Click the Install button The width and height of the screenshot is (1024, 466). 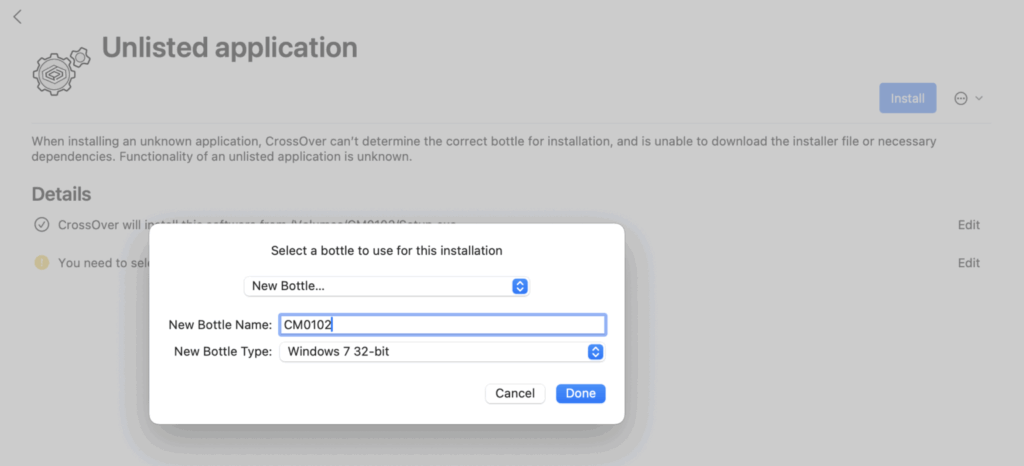(907, 98)
